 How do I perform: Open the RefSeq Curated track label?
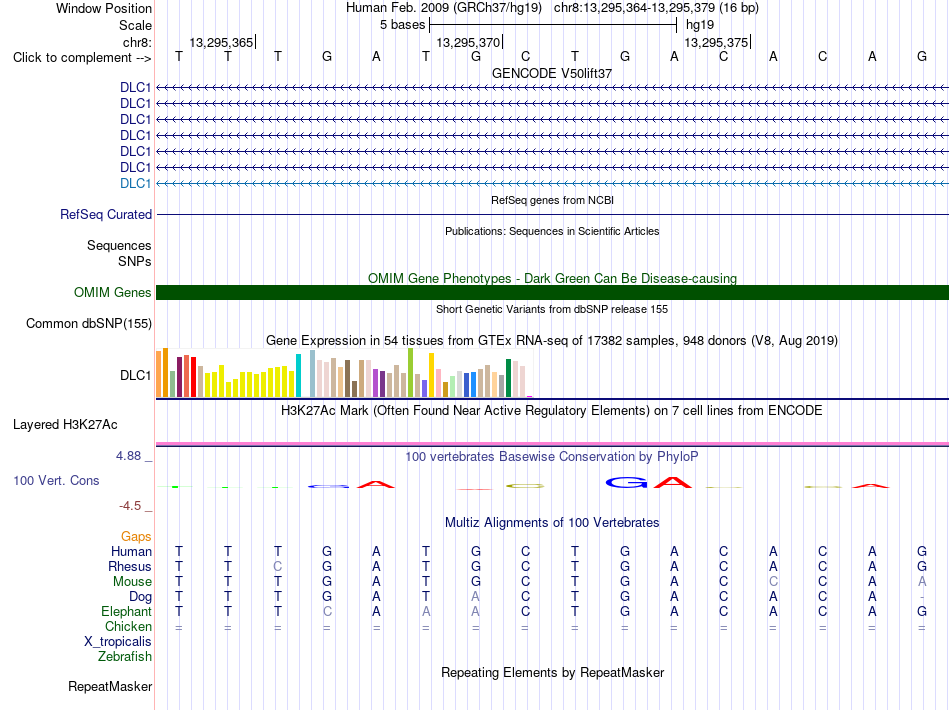click(106, 214)
